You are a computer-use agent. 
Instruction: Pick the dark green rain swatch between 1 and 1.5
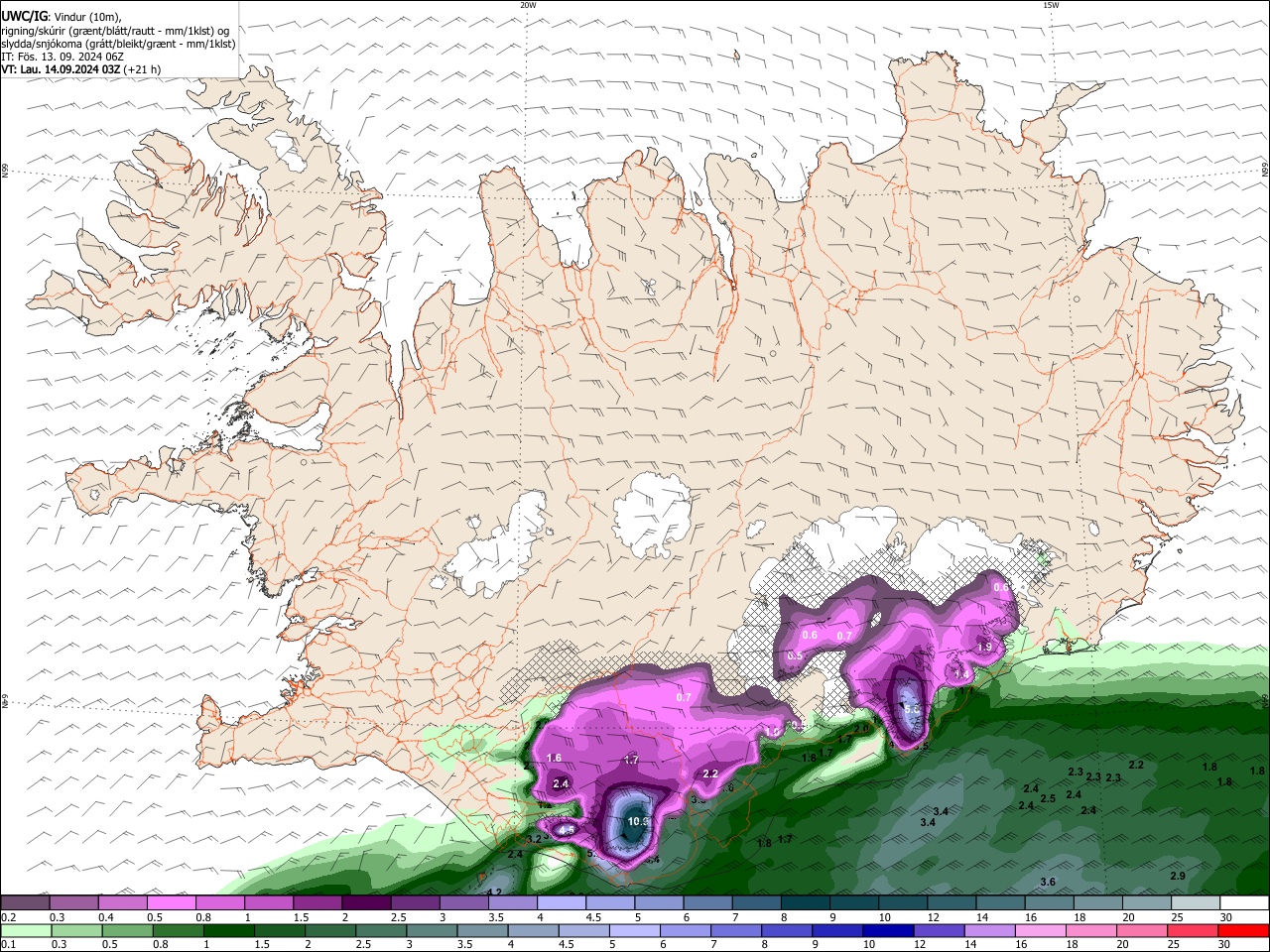pos(227,930)
